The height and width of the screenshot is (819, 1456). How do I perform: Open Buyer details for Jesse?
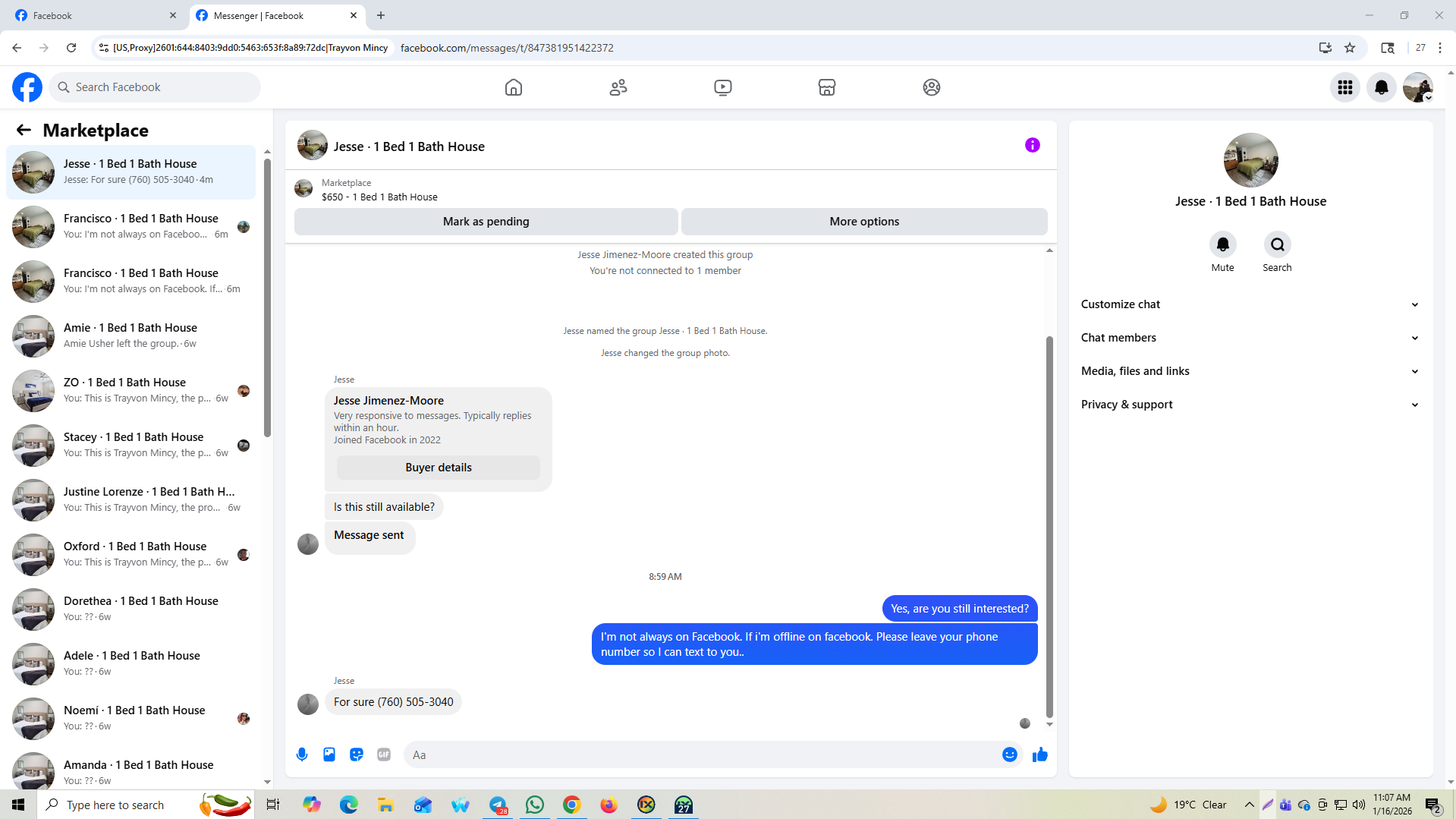point(439,468)
